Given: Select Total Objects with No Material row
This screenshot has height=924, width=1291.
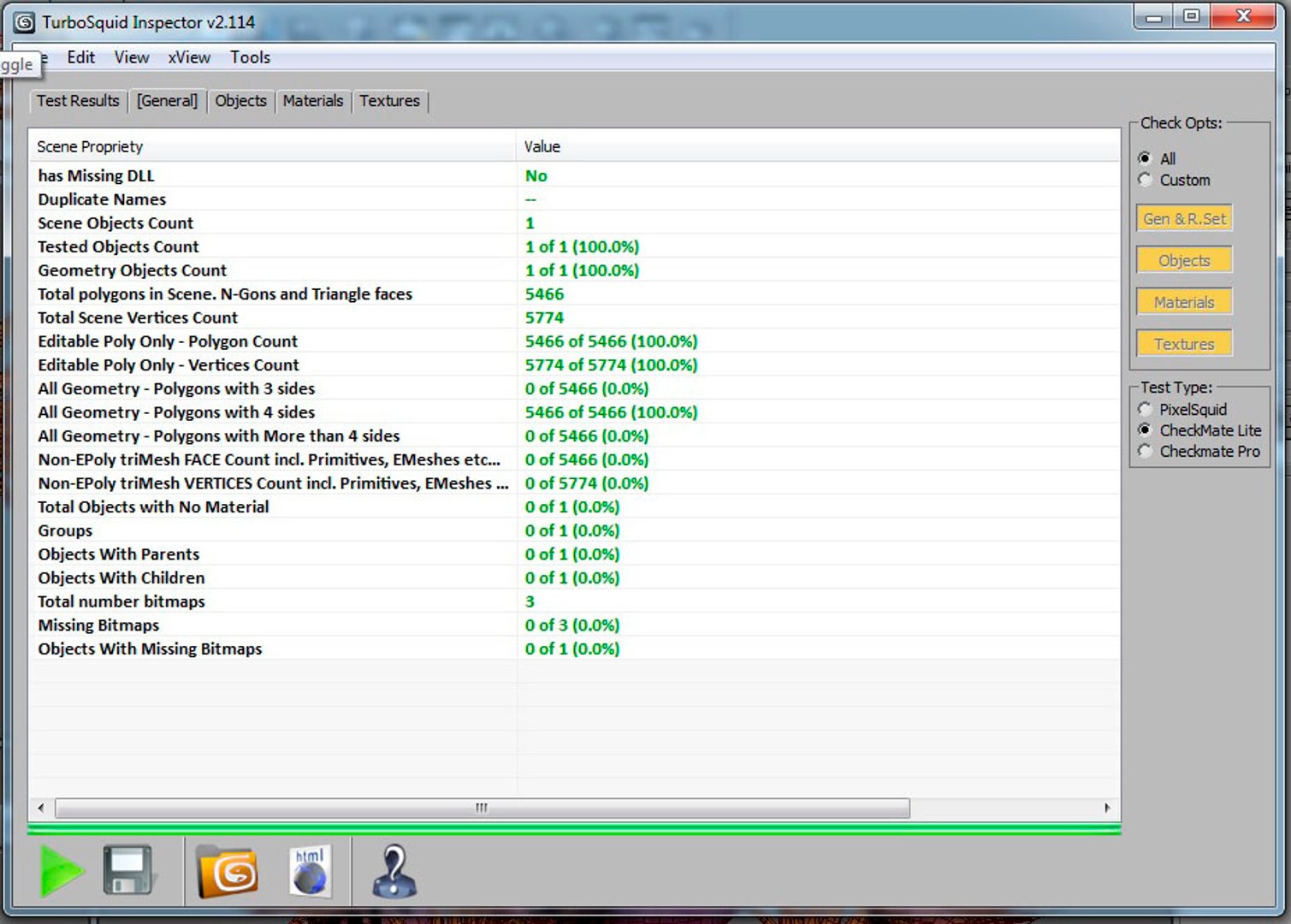Looking at the screenshot, I should click(x=574, y=506).
